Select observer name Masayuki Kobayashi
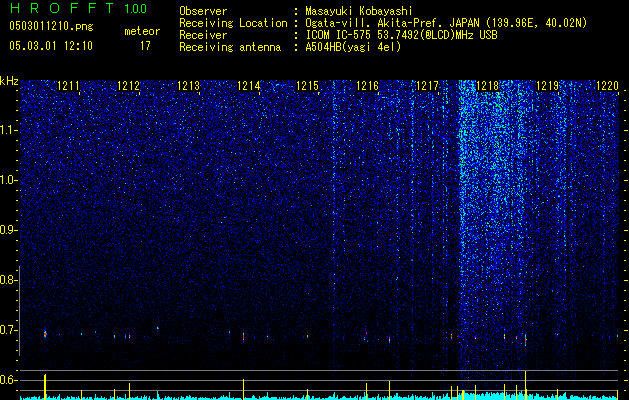The height and width of the screenshot is (400, 629). (359, 12)
